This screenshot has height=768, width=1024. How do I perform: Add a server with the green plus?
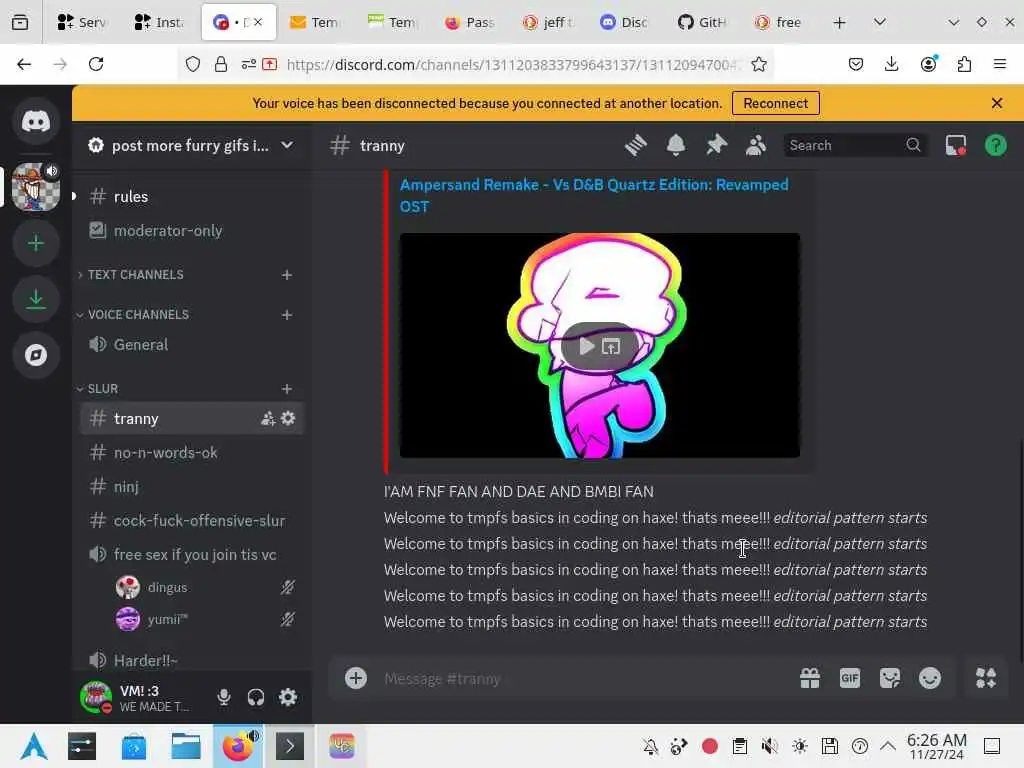tap(36, 243)
